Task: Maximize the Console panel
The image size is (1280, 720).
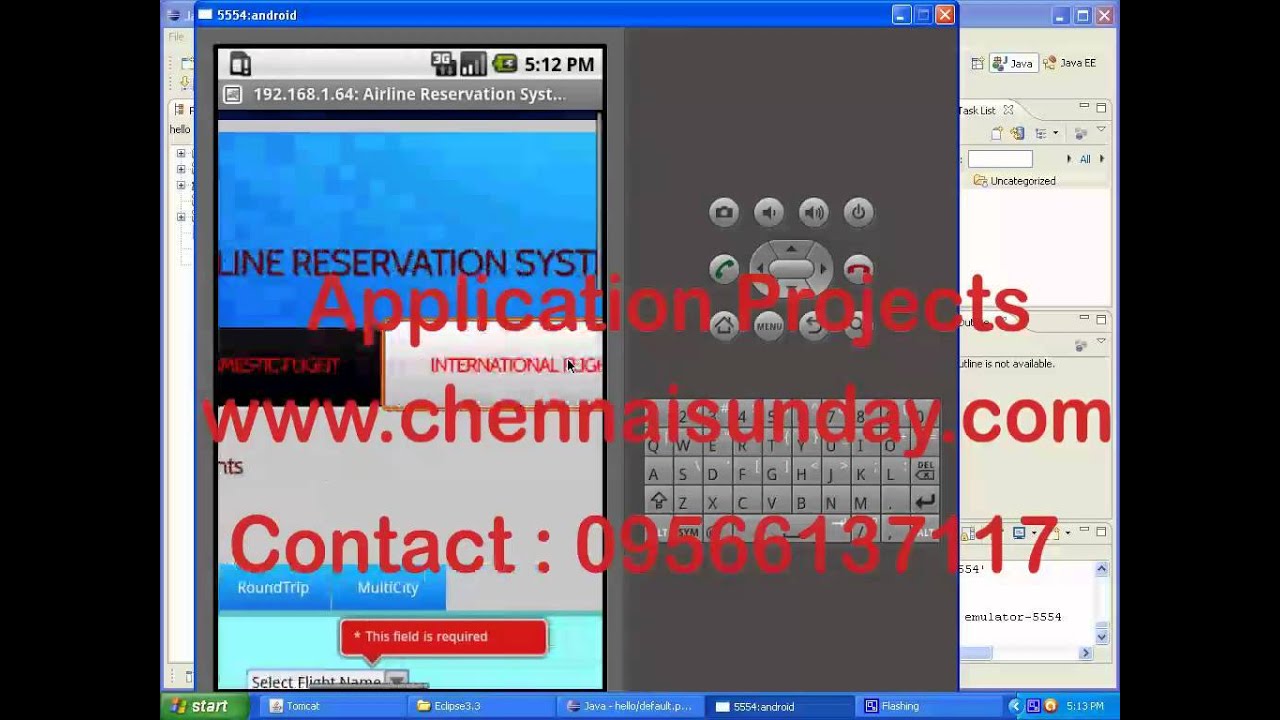Action: (x=1101, y=532)
